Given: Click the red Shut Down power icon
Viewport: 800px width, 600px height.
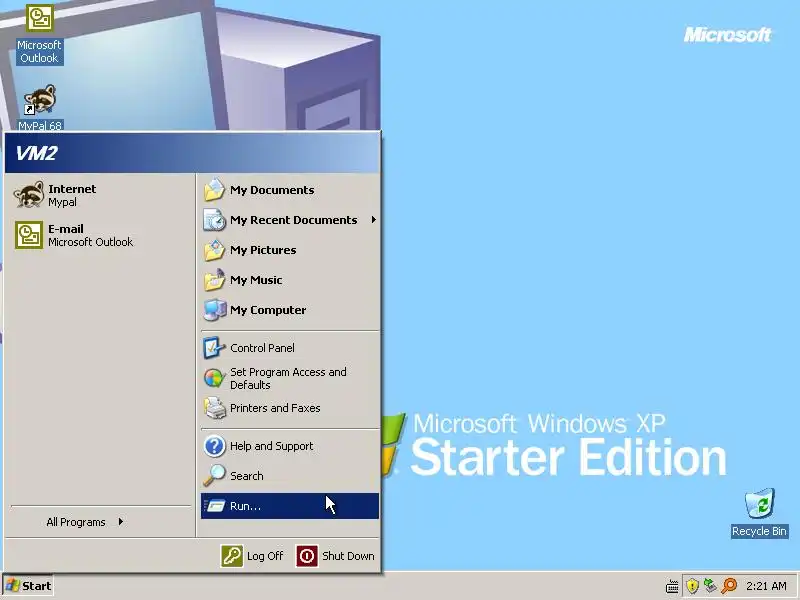Looking at the screenshot, I should pos(307,556).
